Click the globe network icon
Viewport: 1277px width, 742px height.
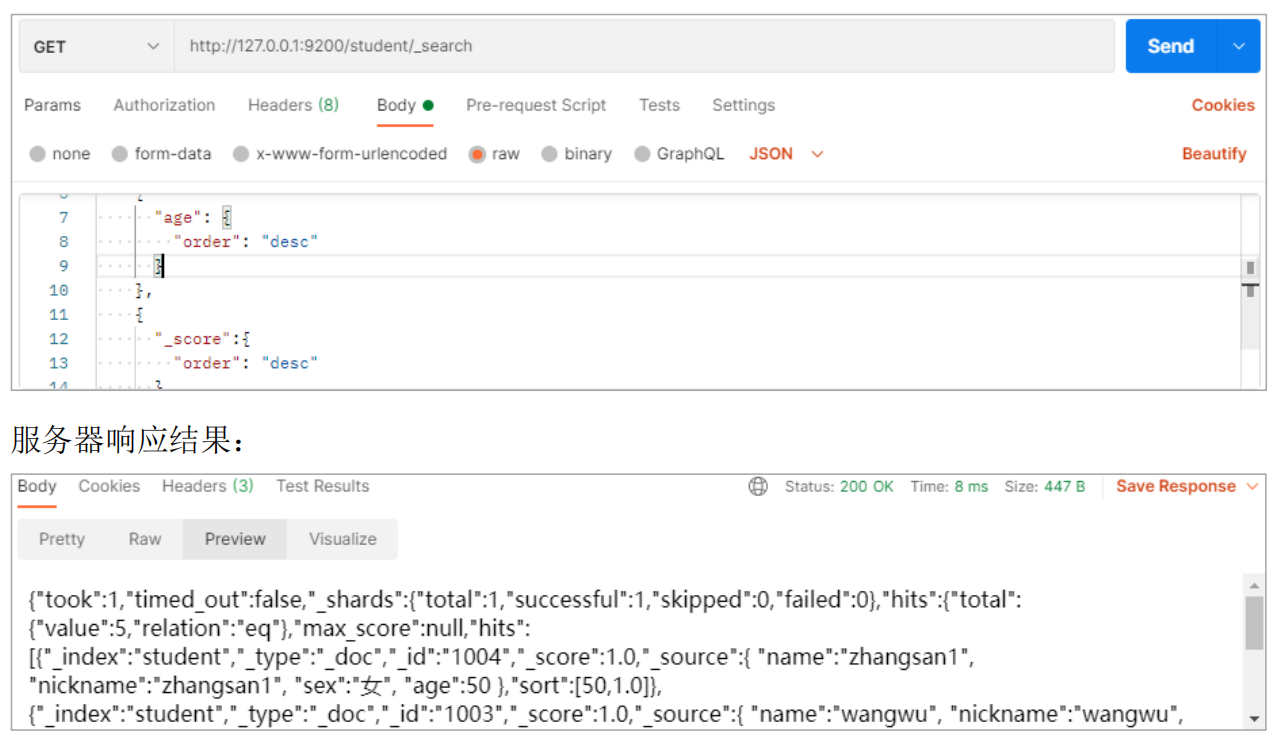[758, 487]
